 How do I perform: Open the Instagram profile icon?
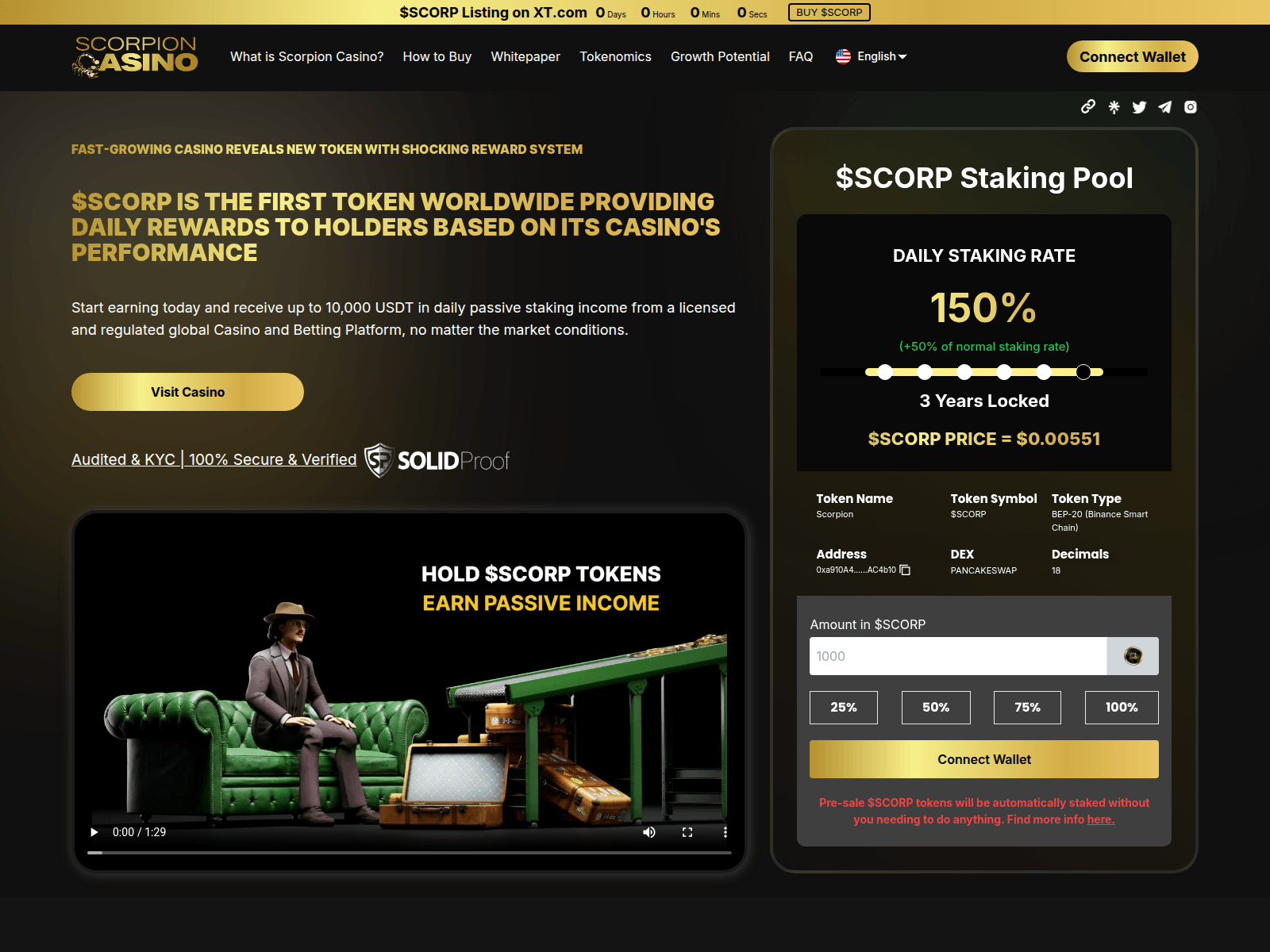1190,107
